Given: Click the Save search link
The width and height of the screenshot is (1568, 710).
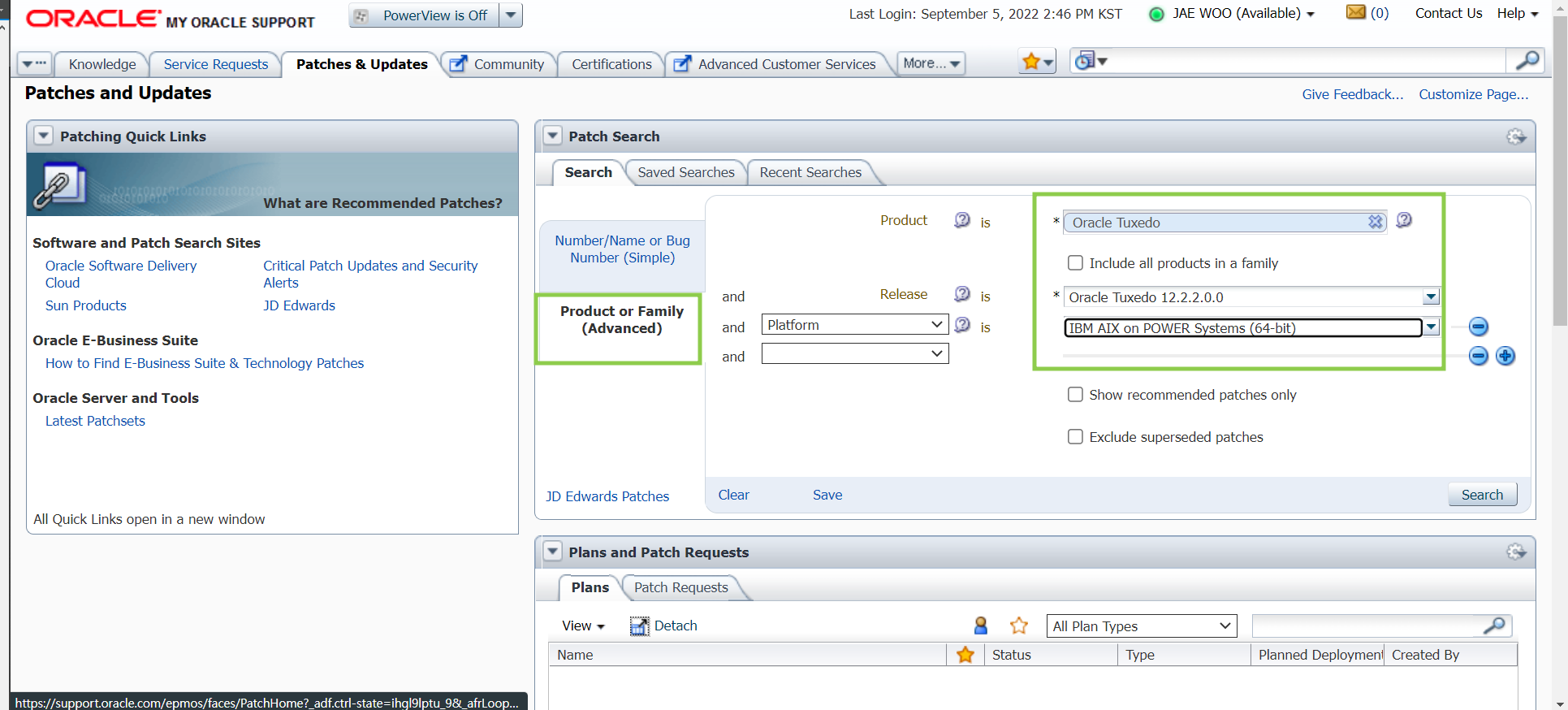Looking at the screenshot, I should [827, 495].
